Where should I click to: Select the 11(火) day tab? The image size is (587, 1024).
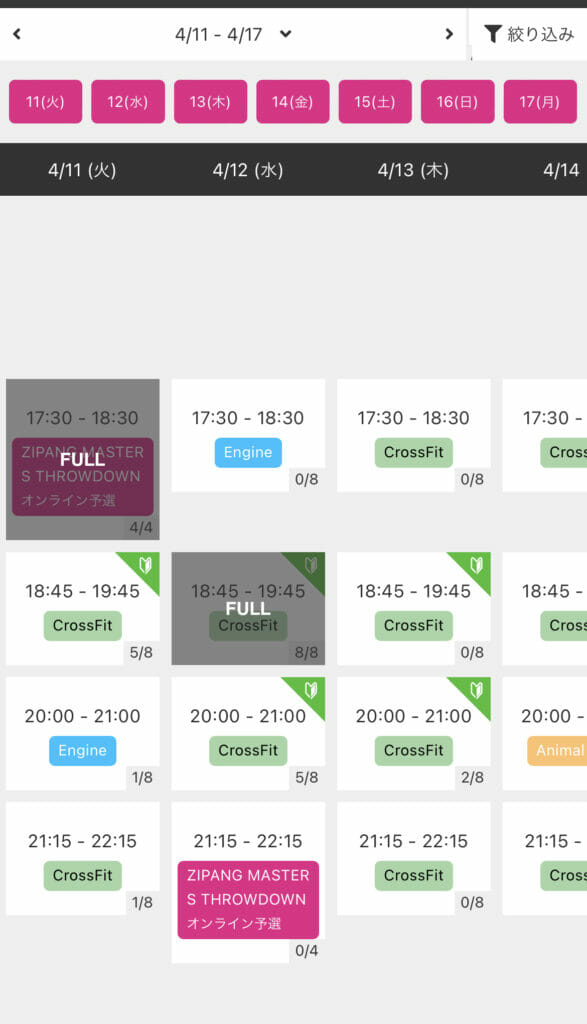[x=46, y=102]
